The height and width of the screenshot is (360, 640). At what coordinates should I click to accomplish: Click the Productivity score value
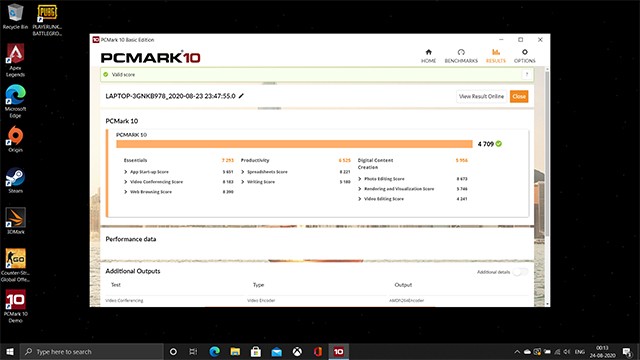[344, 160]
